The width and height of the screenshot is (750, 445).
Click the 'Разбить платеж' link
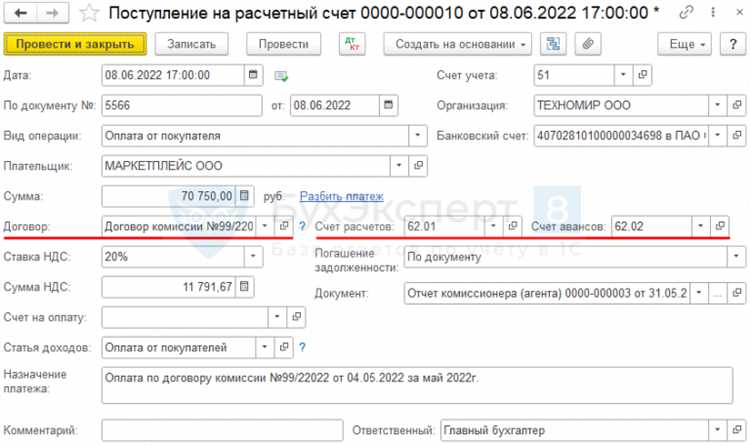click(342, 196)
